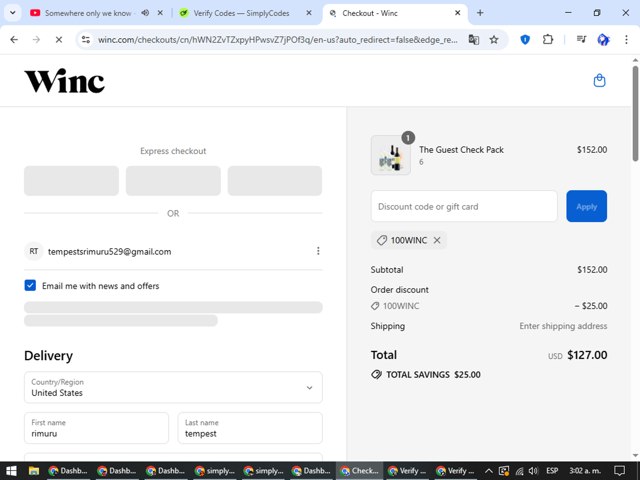Edit the First name field

pos(96,428)
